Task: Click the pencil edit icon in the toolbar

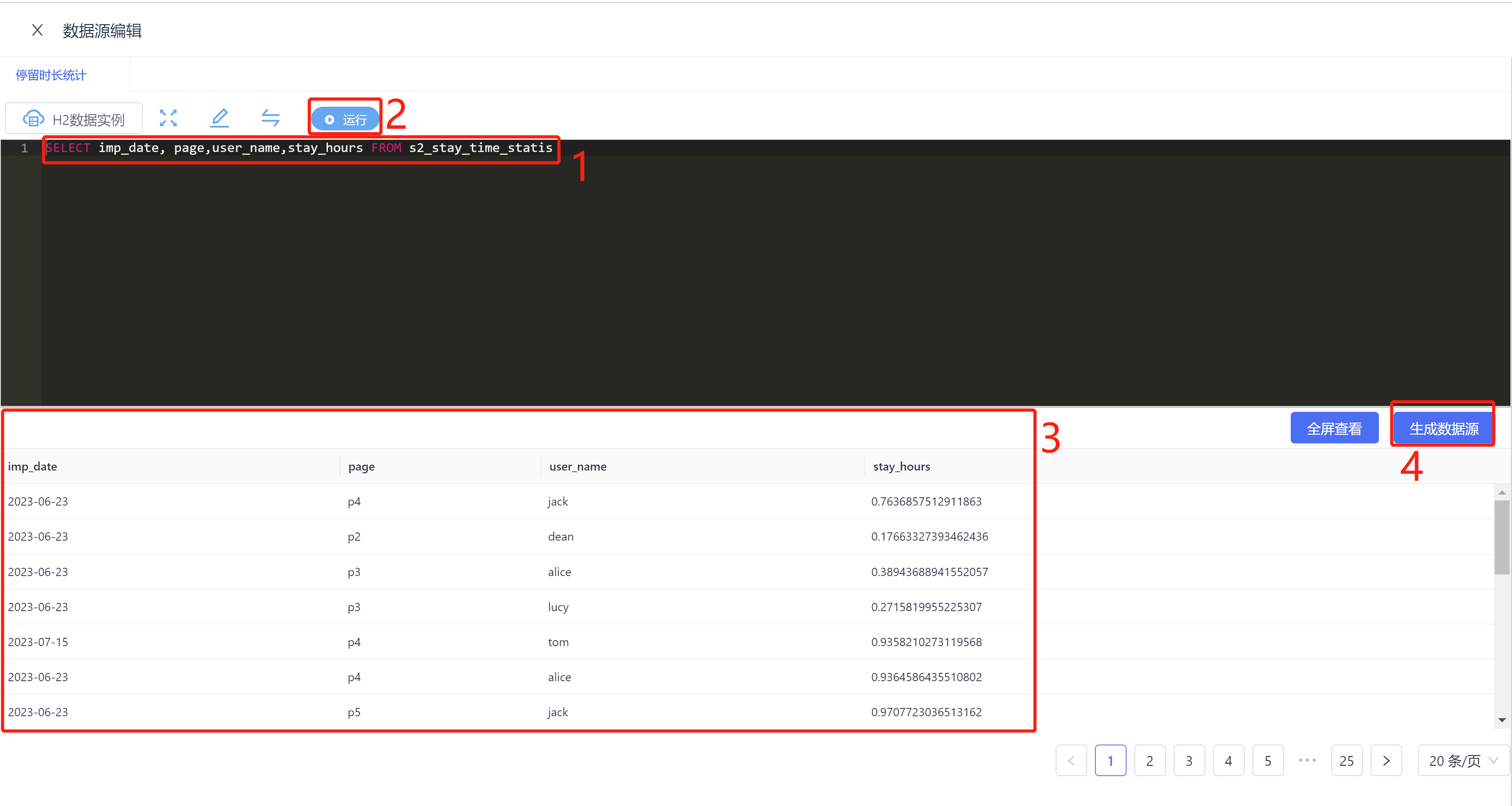Action: [220, 119]
